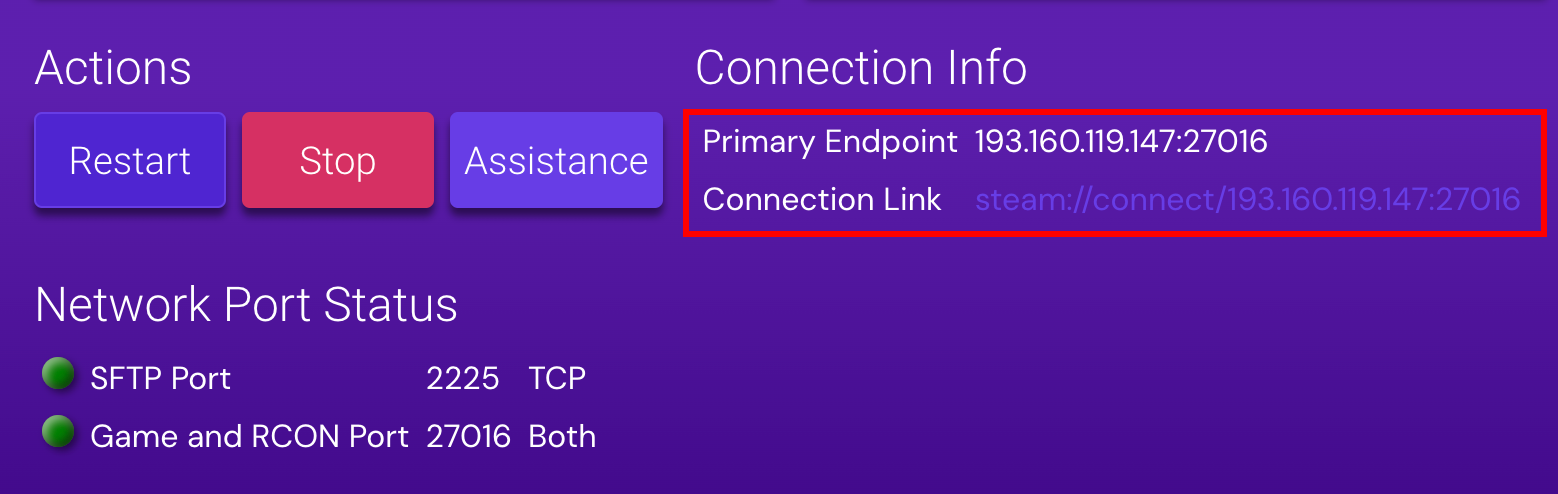Screen dimensions: 1558x494
Task: Click the Actions section heading
Action: click(113, 68)
